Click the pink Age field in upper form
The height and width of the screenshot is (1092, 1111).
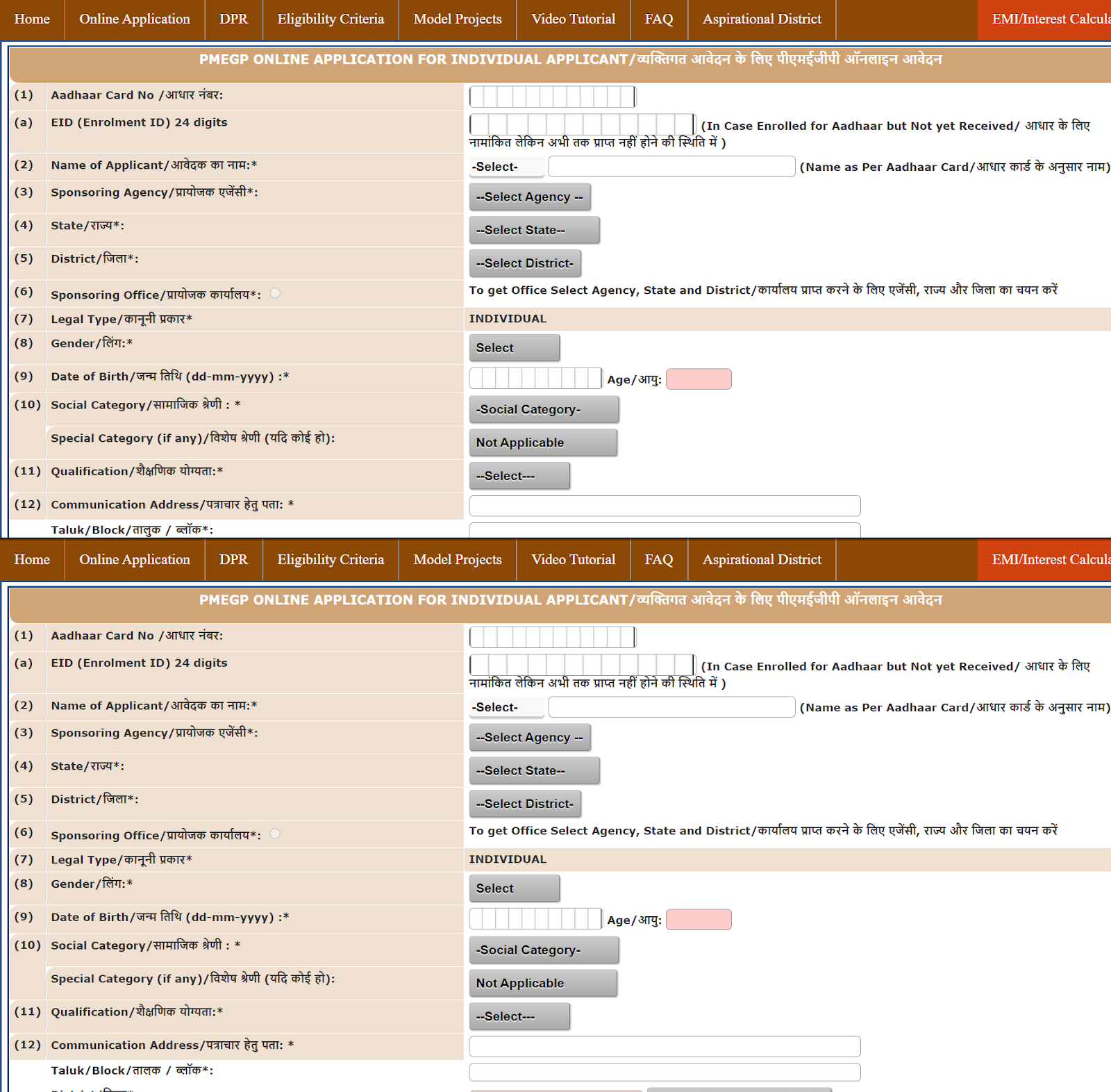(699, 379)
